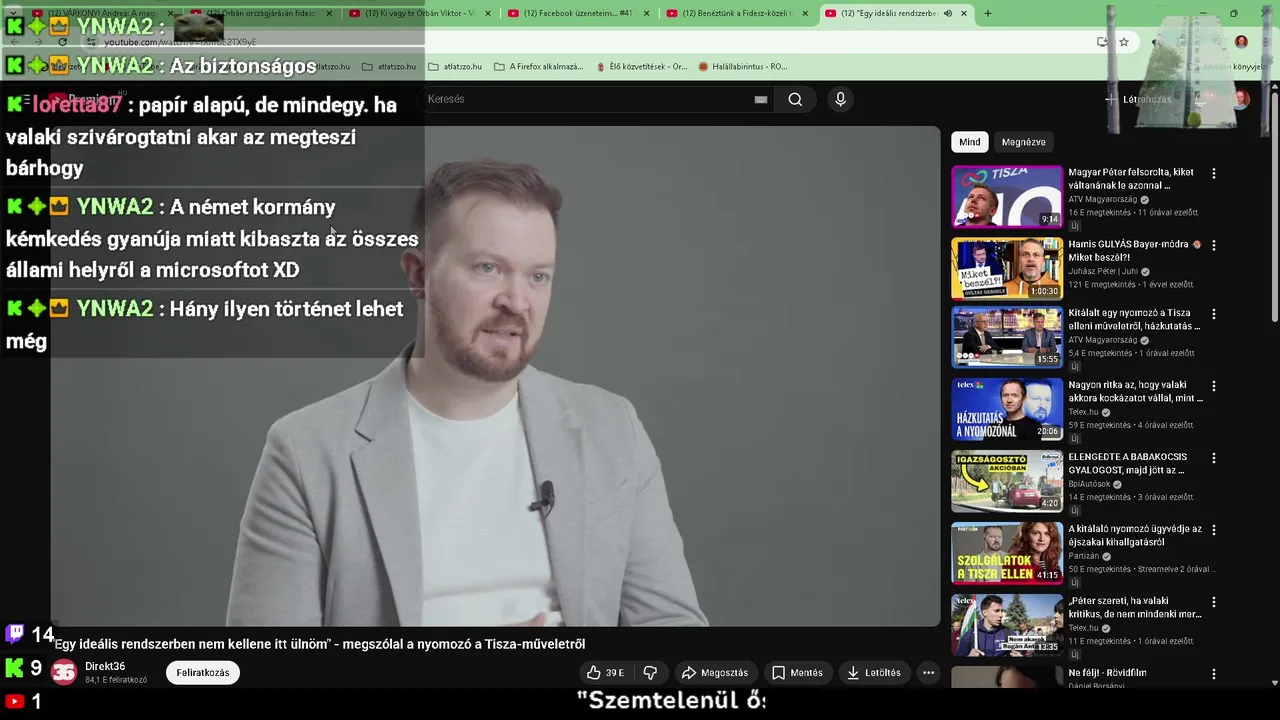This screenshot has height=720, width=1280.
Task: Open the three-dot more actions below video
Action: point(928,673)
